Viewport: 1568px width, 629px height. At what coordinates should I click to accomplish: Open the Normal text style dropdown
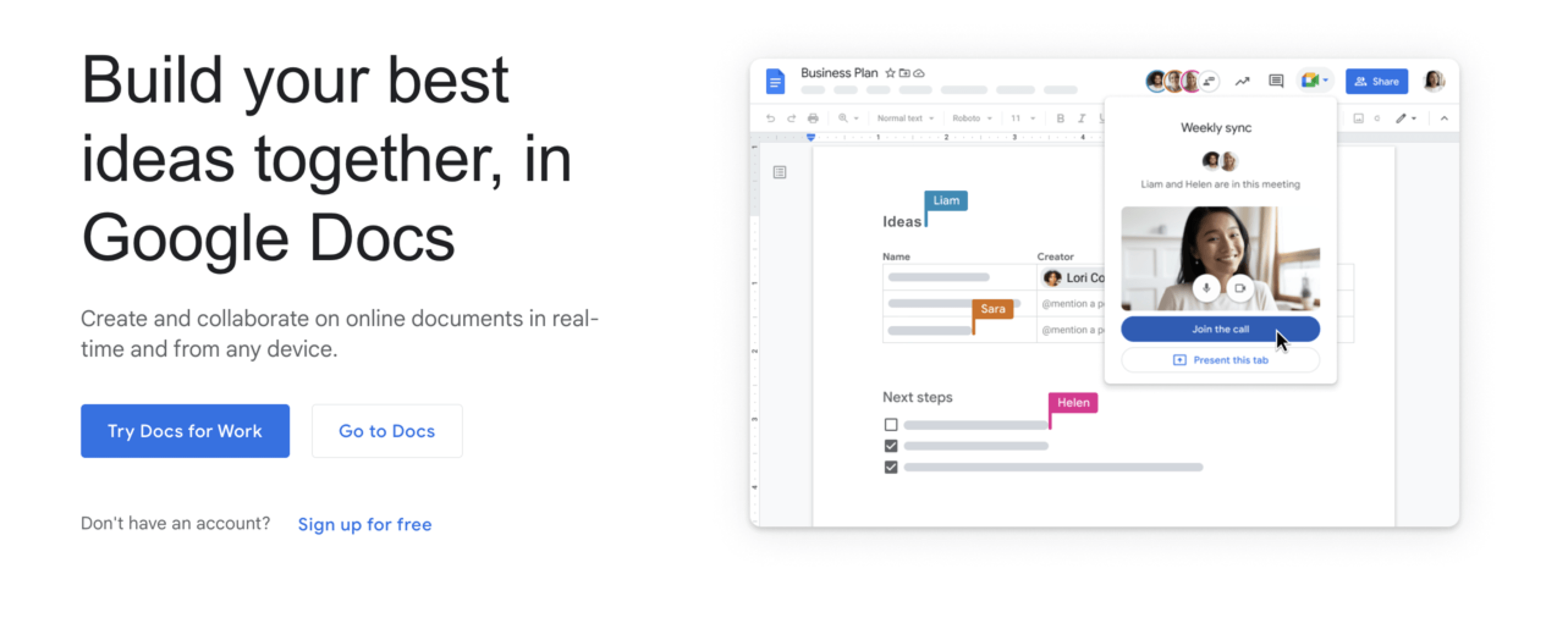905,118
